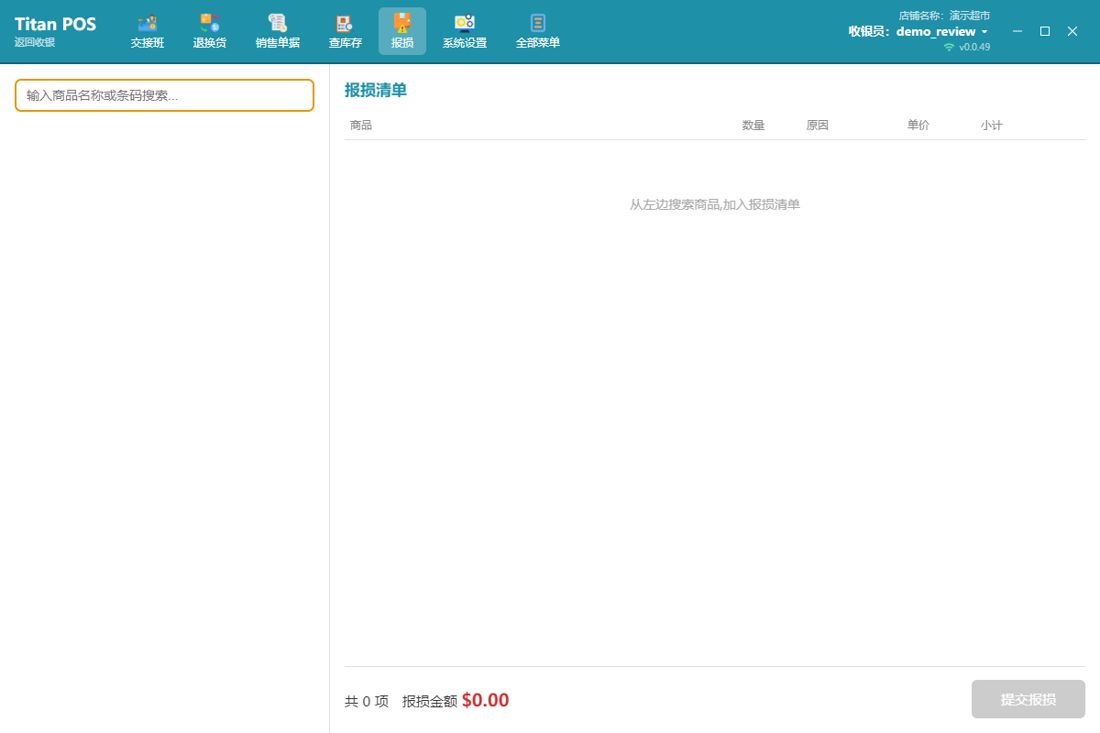Screen dimensions: 1100x733
Task: Click 返回收银 under Titan POS logo
Action: (x=34, y=42)
